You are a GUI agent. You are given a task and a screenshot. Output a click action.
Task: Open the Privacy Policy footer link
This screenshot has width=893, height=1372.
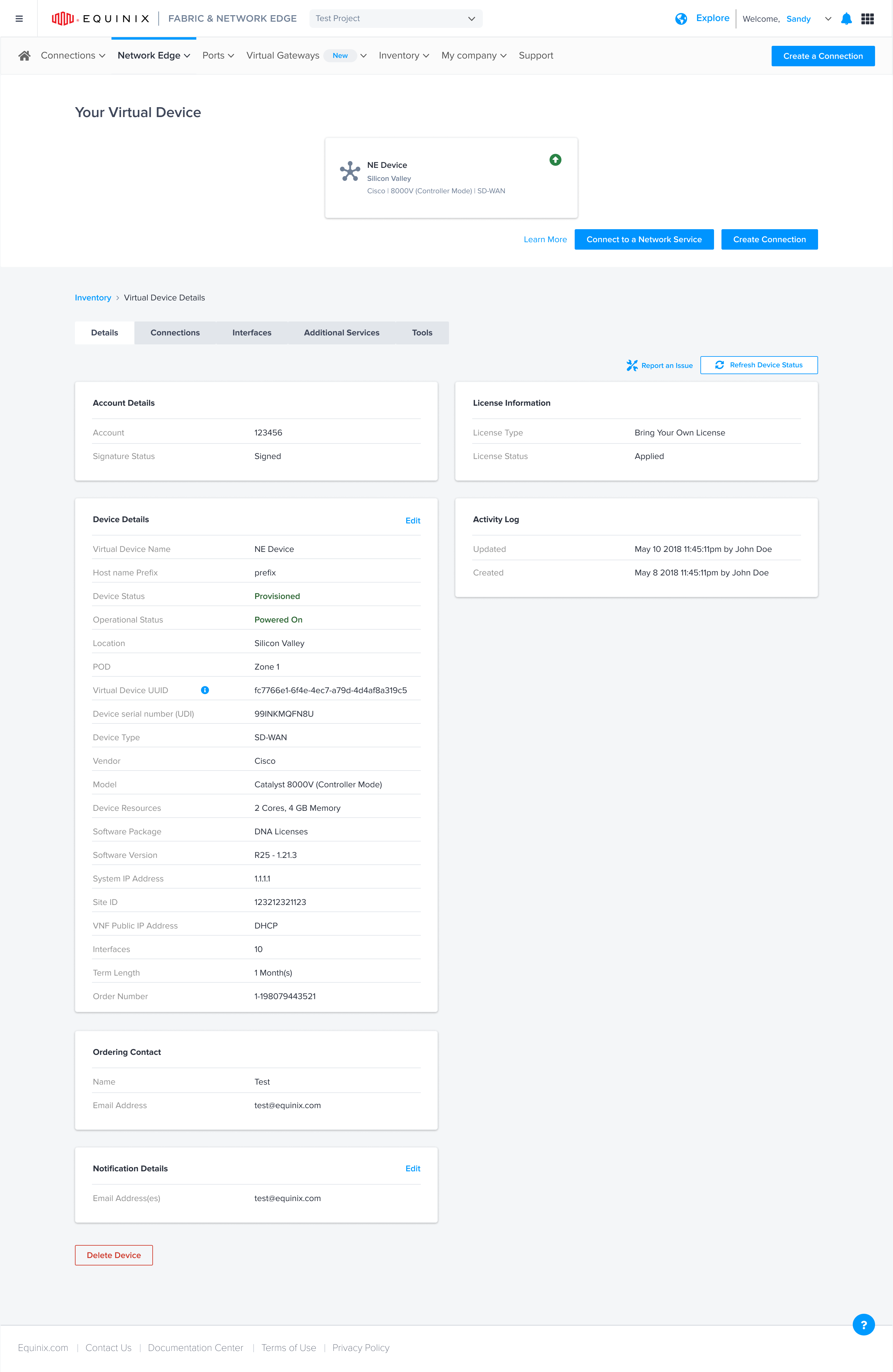(361, 1348)
